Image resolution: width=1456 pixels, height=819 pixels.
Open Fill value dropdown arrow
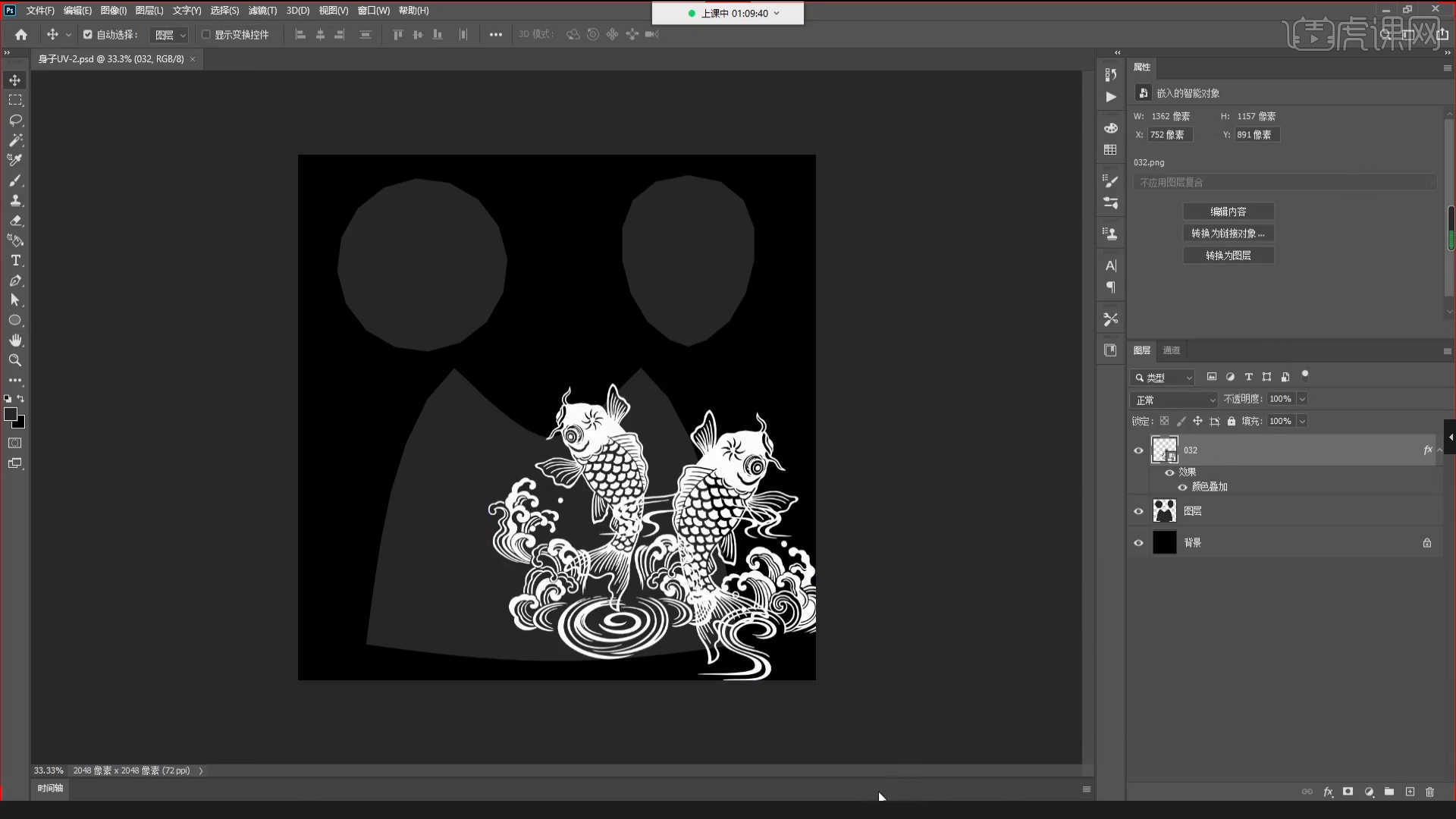(x=1302, y=421)
